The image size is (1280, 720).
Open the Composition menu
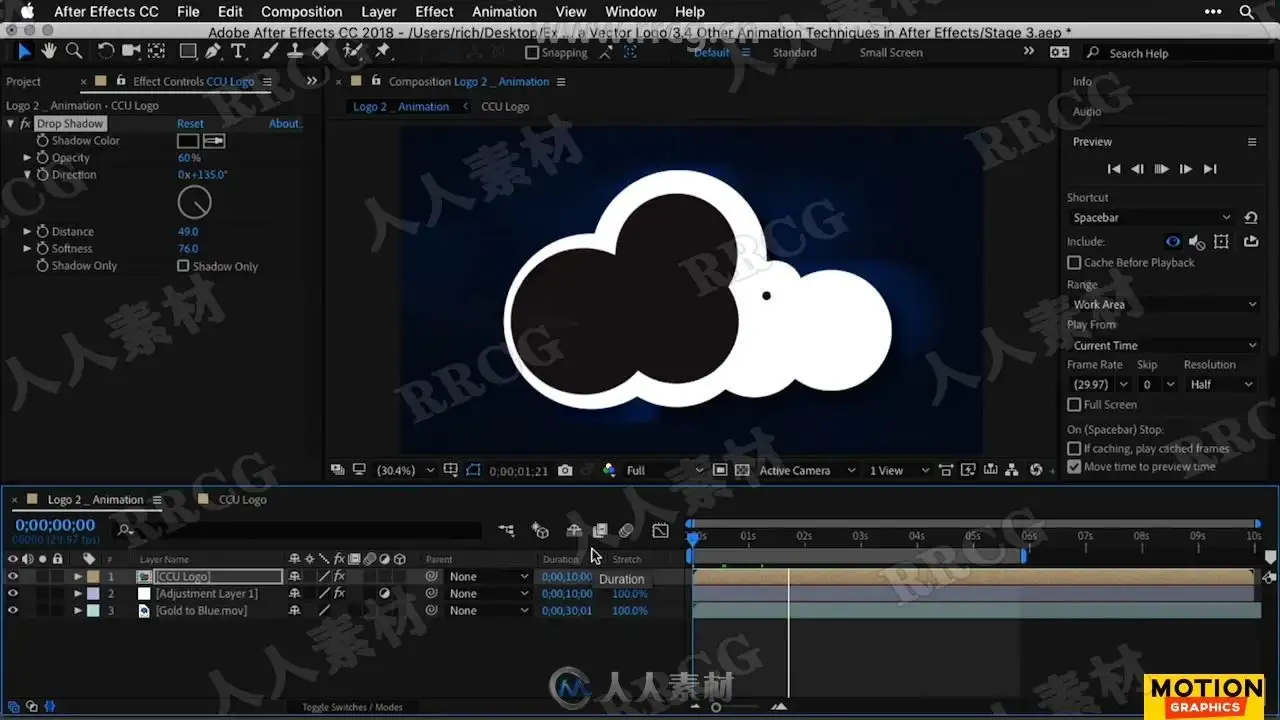(x=301, y=12)
